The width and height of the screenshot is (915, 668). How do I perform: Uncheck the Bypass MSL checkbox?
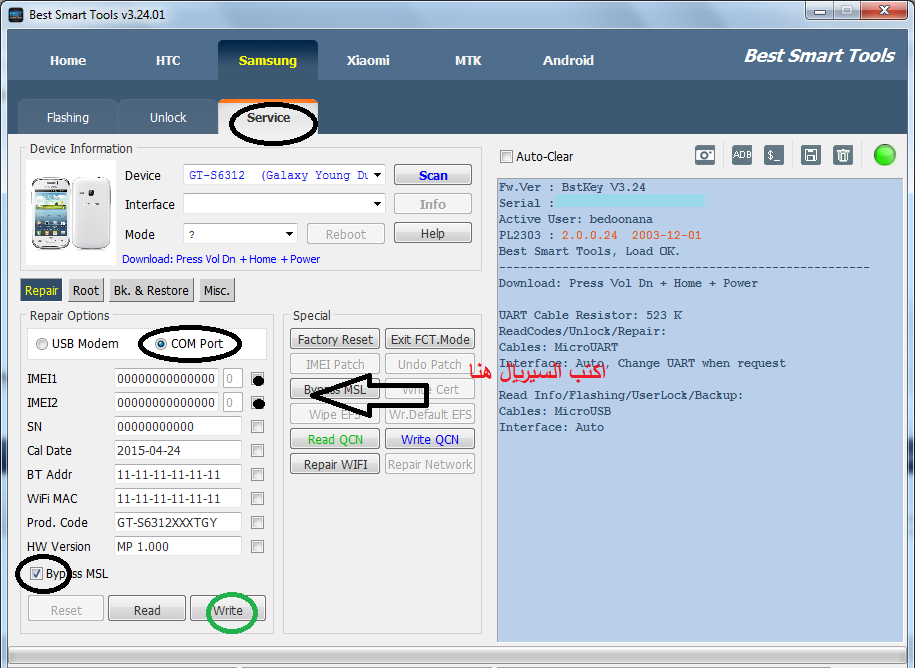[36, 573]
